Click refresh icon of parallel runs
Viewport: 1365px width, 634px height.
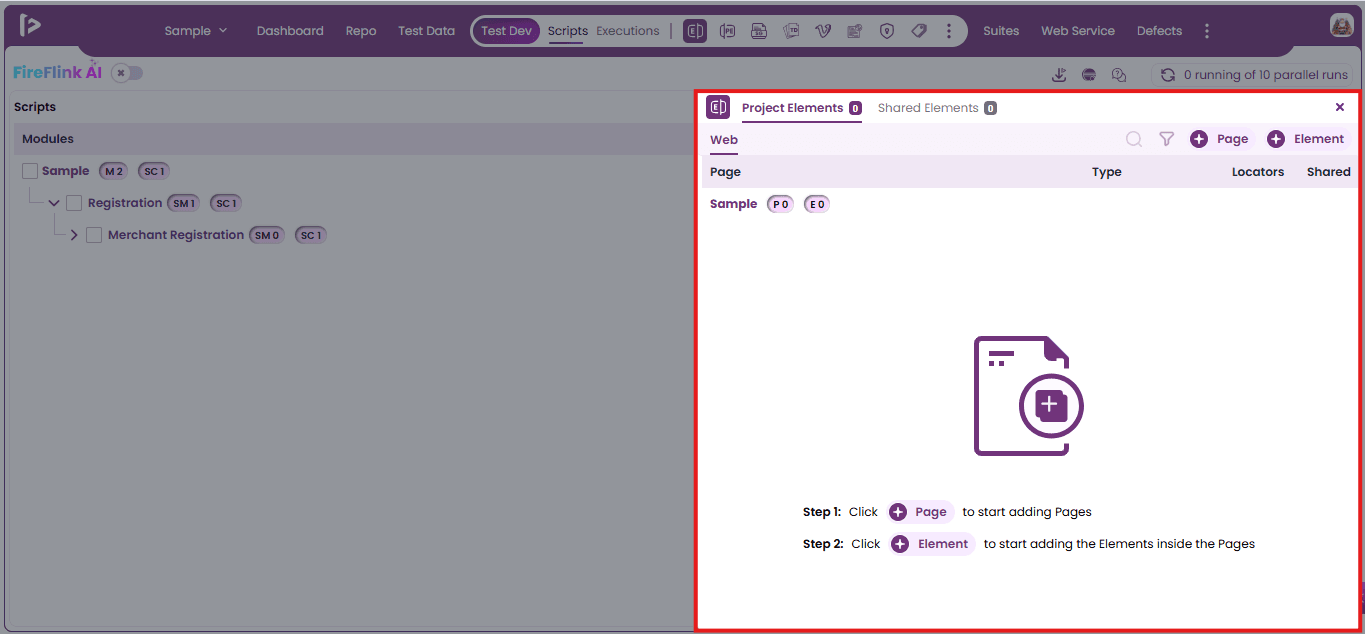[1167, 75]
